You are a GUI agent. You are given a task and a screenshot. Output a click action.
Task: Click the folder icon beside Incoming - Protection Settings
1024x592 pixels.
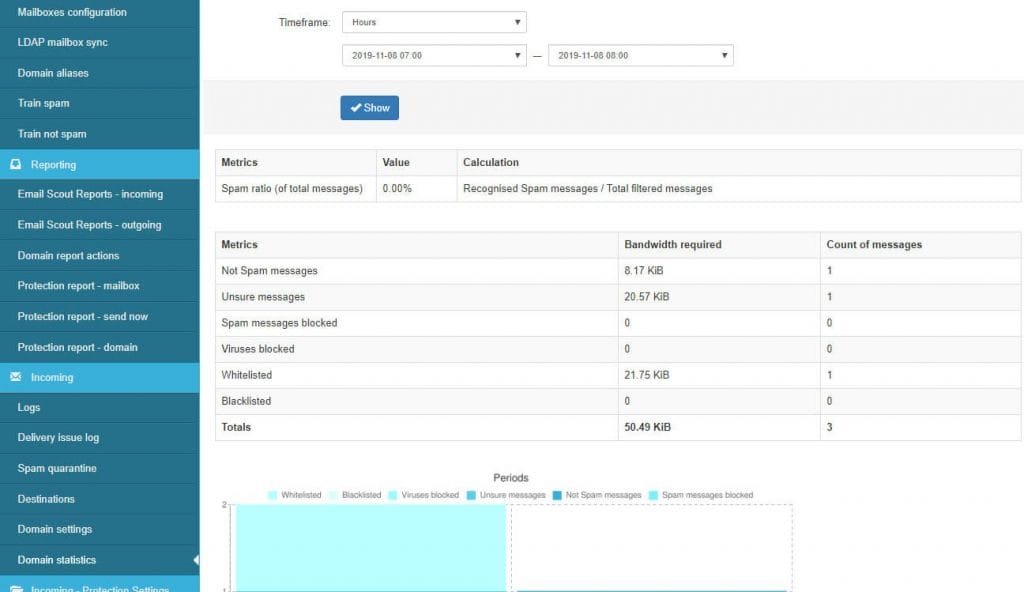coord(16,588)
